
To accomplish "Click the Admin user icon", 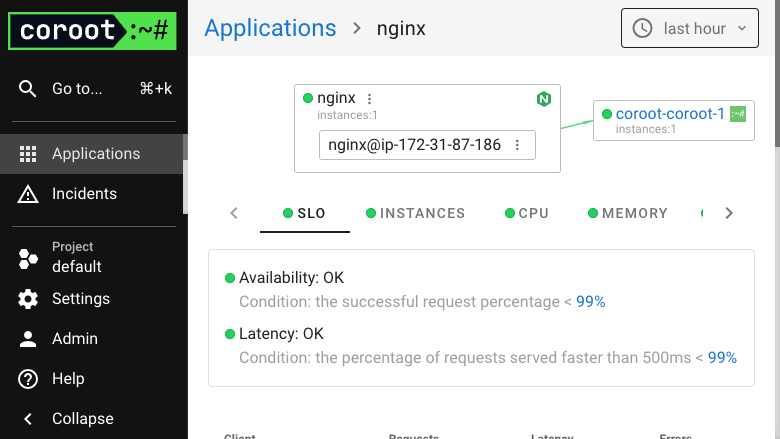I will (28, 339).
